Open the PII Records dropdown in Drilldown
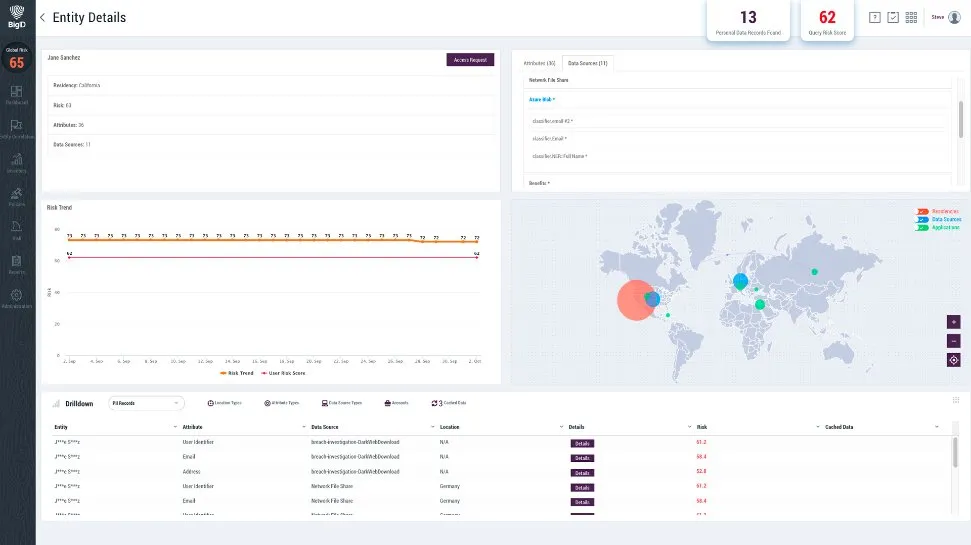The image size is (971, 545). coord(146,403)
